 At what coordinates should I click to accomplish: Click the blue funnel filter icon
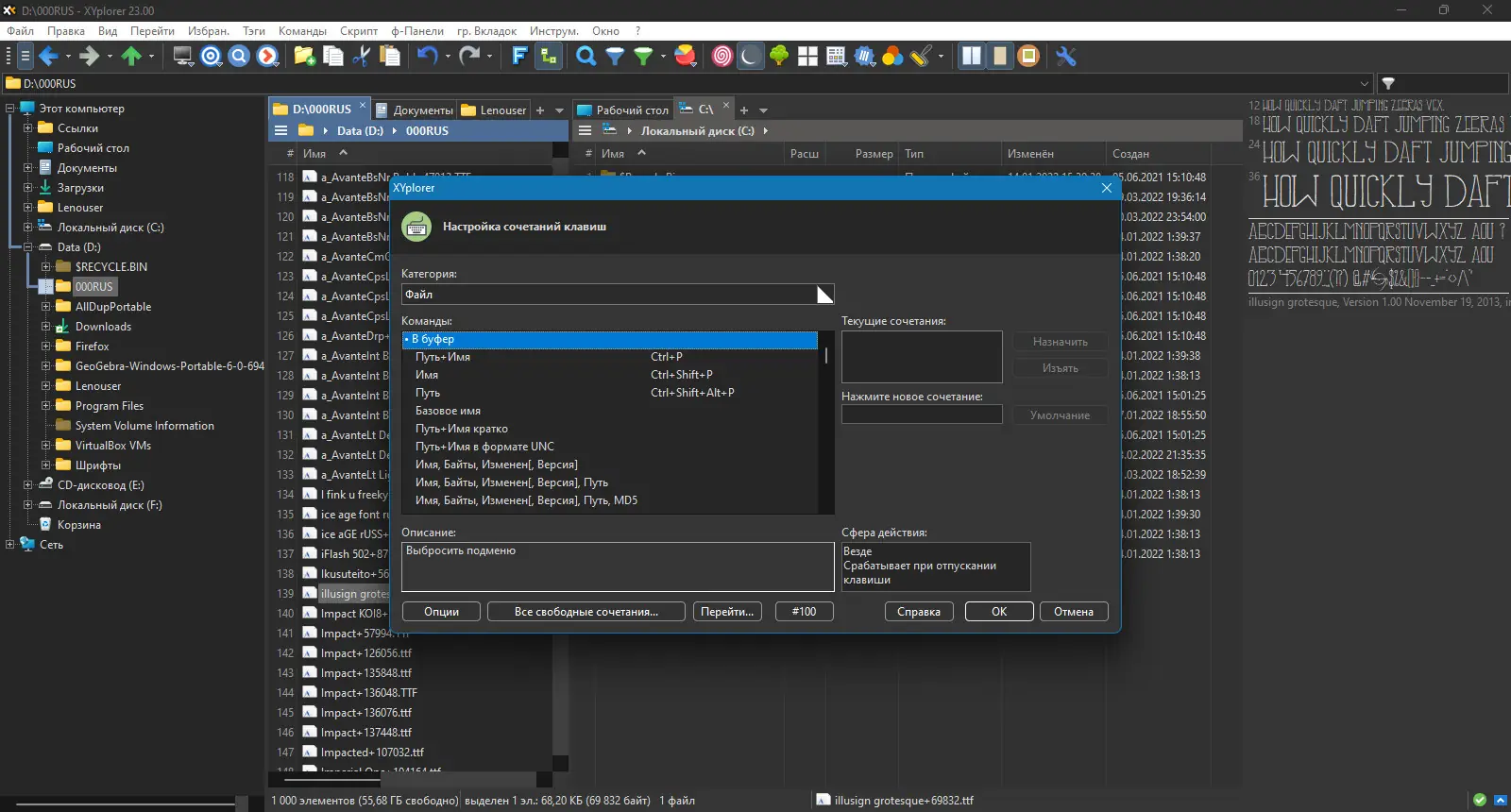[x=615, y=57]
